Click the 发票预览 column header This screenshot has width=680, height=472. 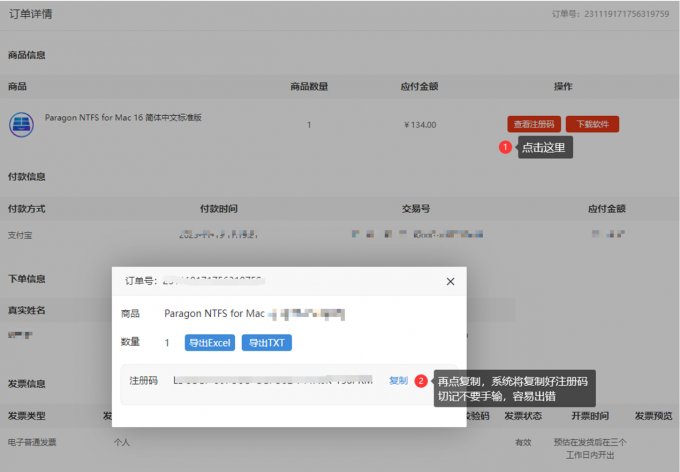coord(654,416)
